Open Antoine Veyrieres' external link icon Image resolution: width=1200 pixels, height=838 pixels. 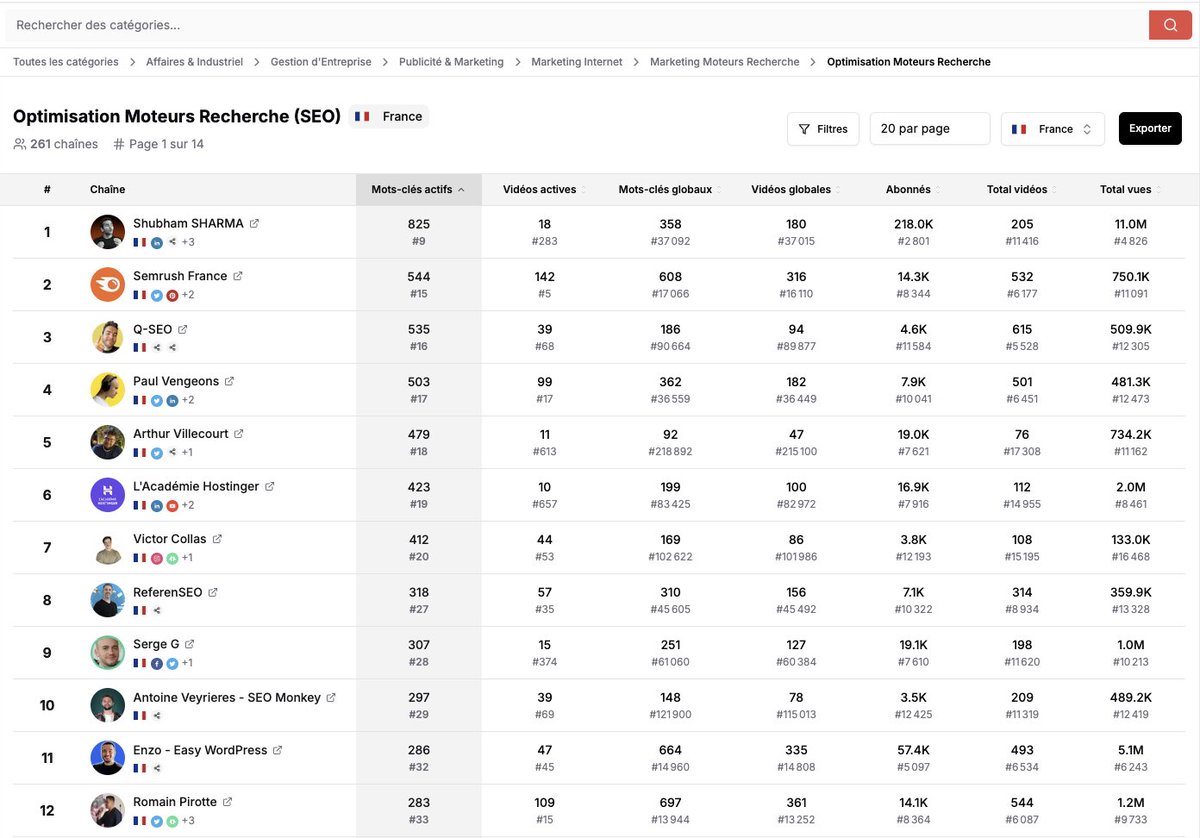click(x=331, y=697)
